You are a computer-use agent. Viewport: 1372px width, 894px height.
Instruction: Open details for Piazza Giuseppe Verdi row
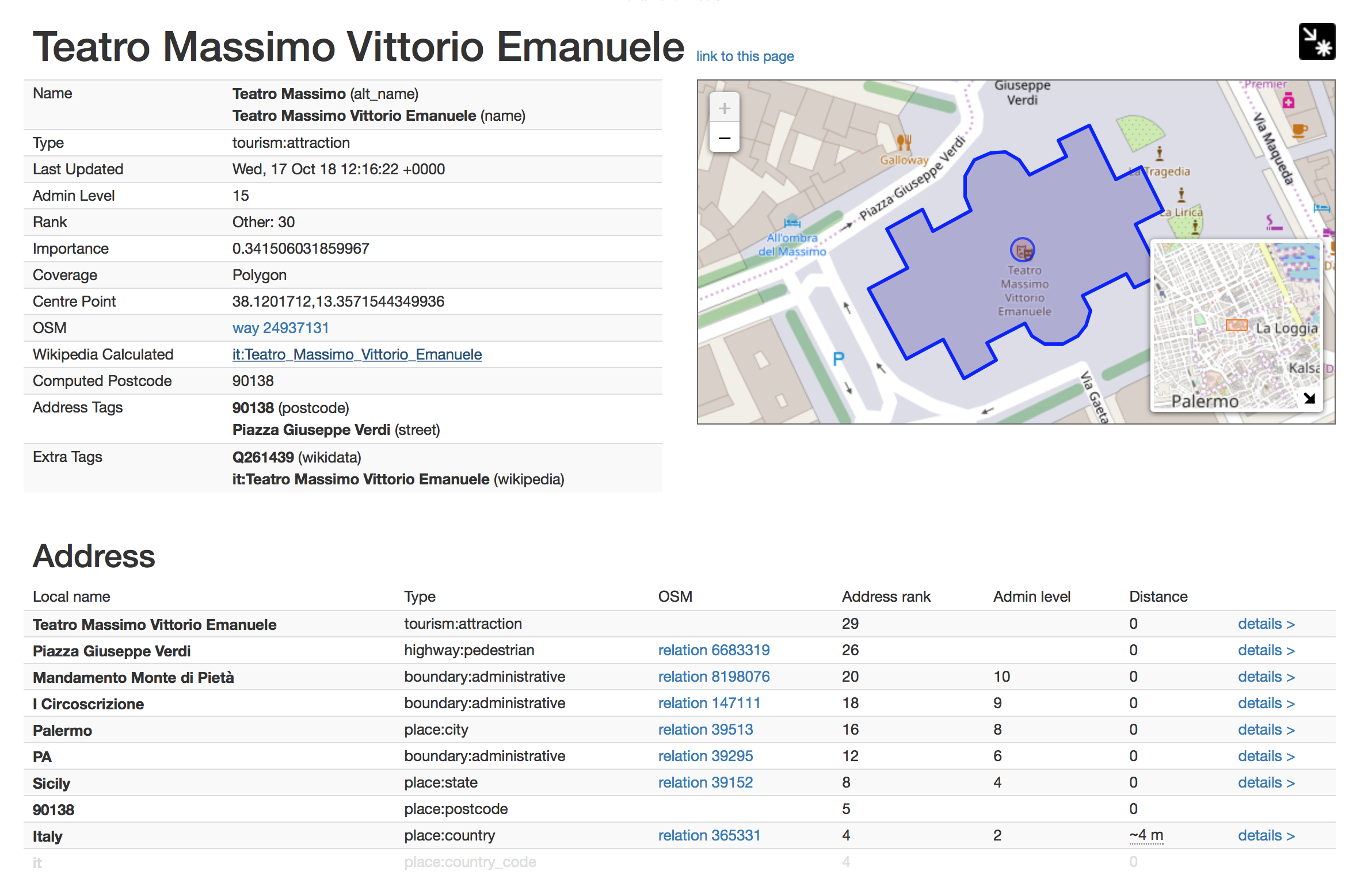1266,651
